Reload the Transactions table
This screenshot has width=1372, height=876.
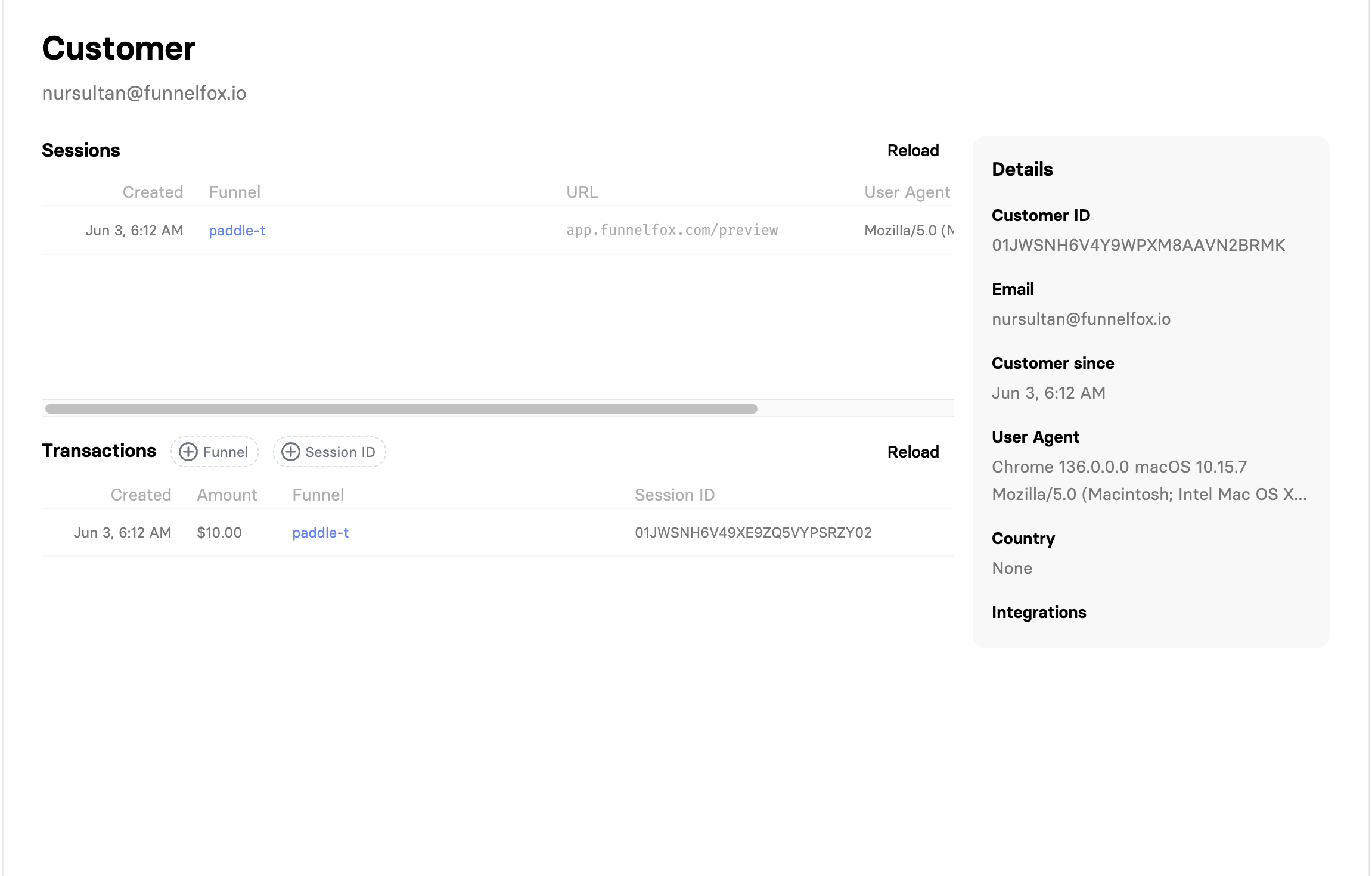913,452
